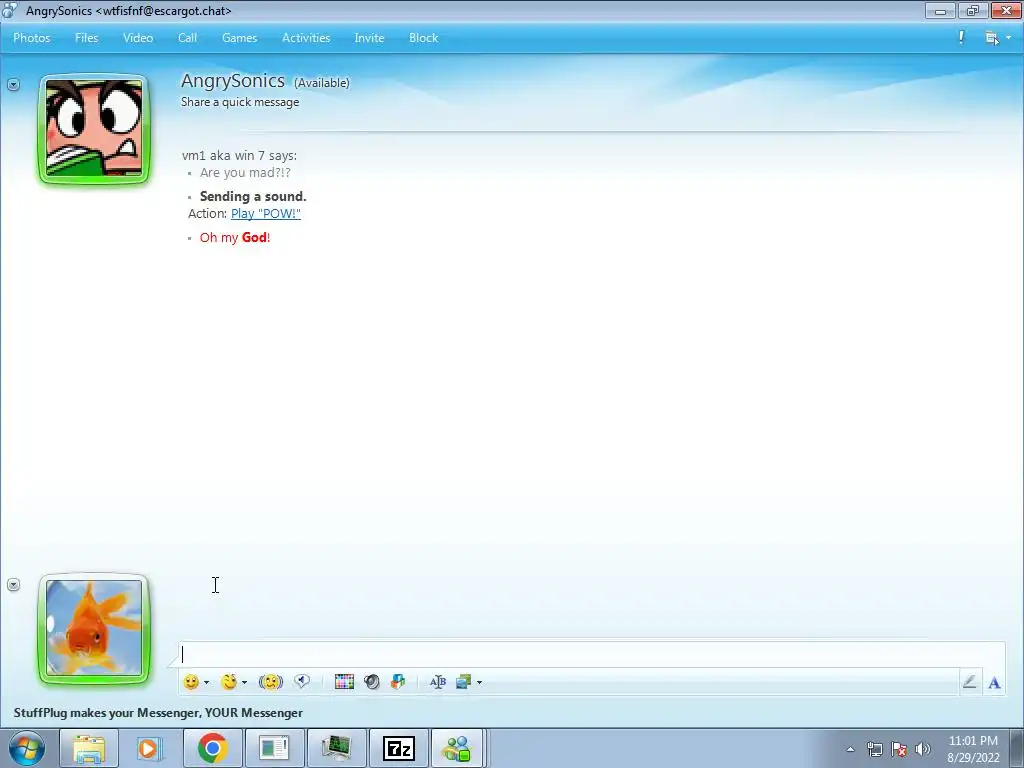Screen dimensions: 1024x768
Task: Open the StuffPlug color palette icon
Action: click(344, 682)
